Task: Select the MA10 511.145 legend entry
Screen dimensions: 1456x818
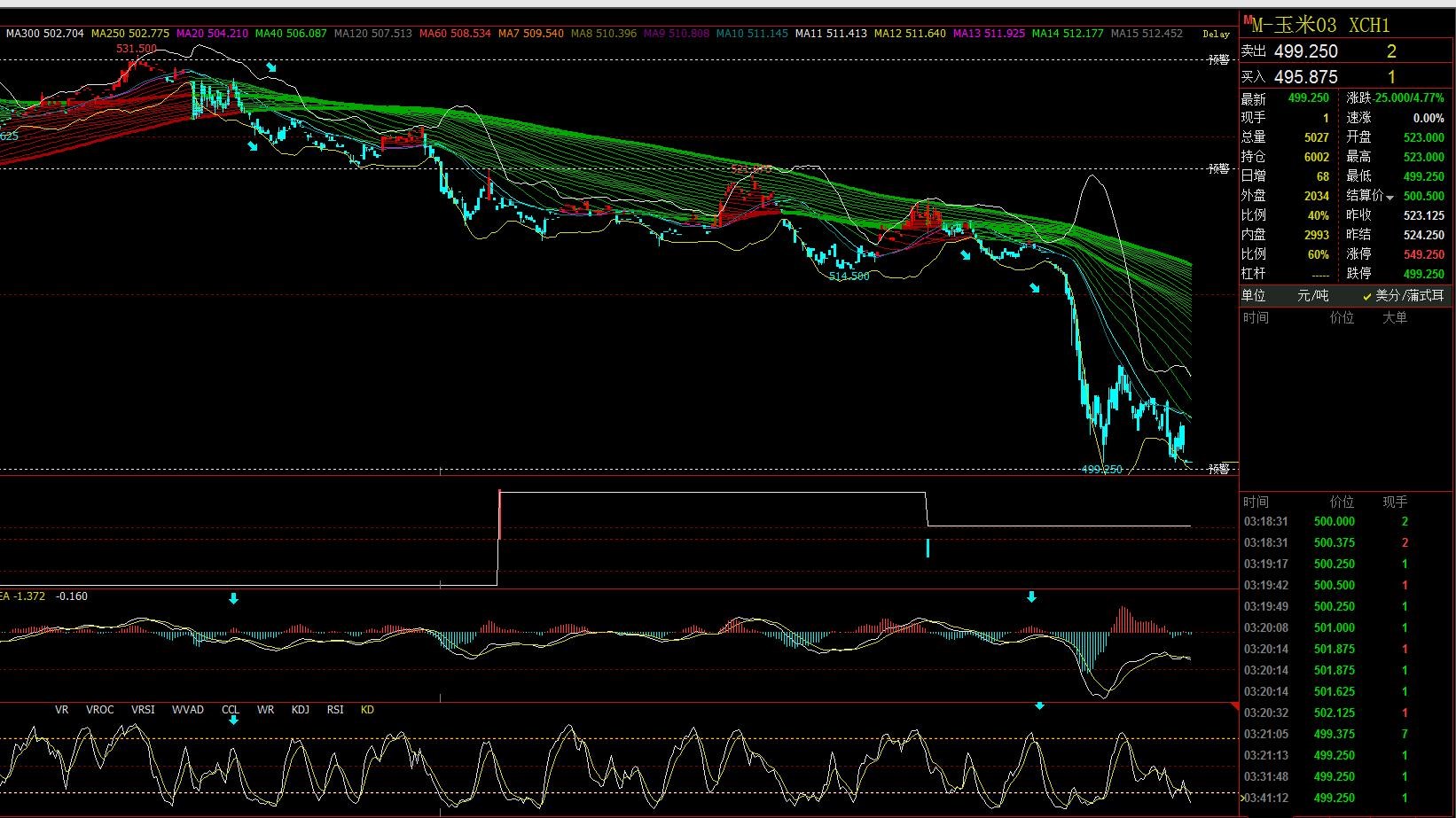Action: [752, 34]
